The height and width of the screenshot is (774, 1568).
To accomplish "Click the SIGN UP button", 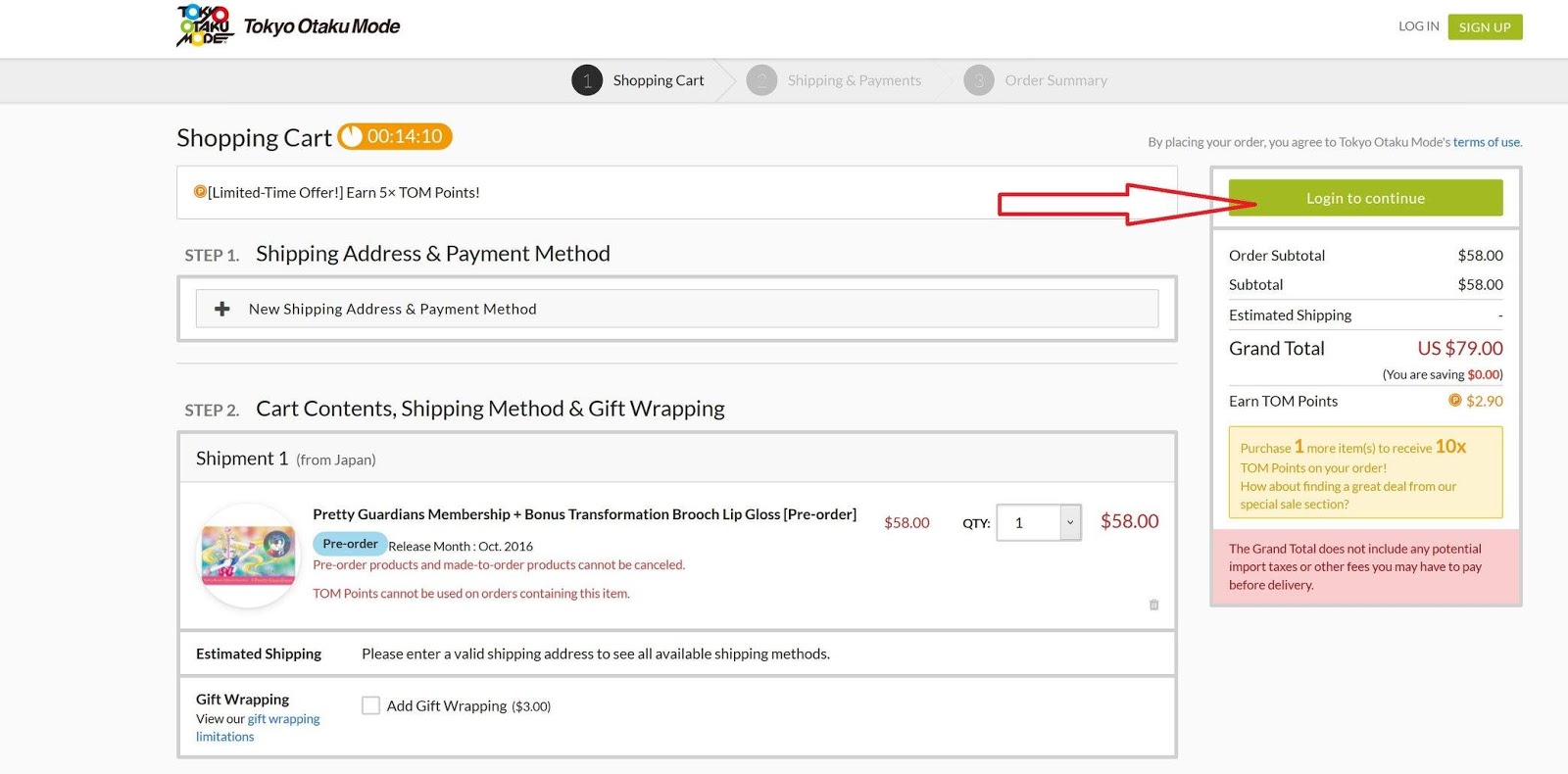I will pyautogui.click(x=1485, y=26).
